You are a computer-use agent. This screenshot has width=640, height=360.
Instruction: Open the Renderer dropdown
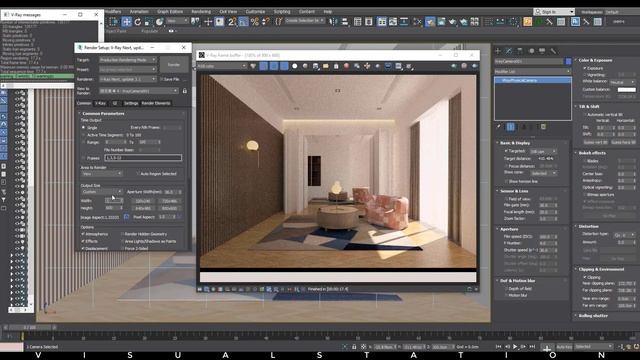click(128, 79)
